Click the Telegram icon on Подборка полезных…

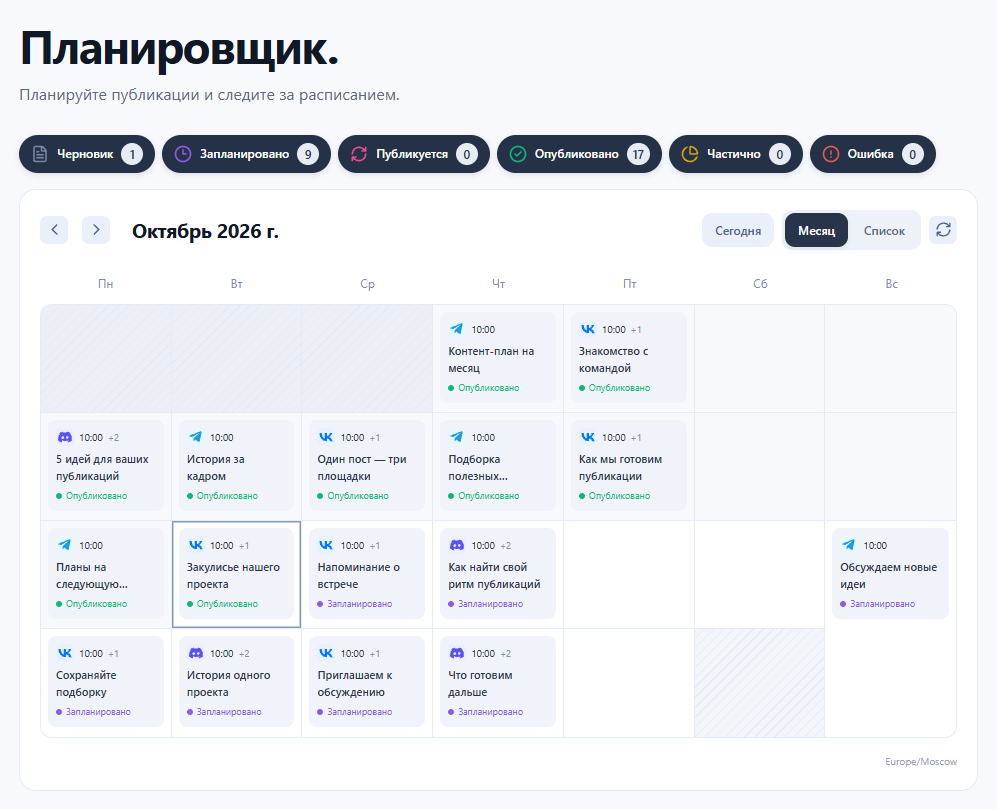[457, 437]
